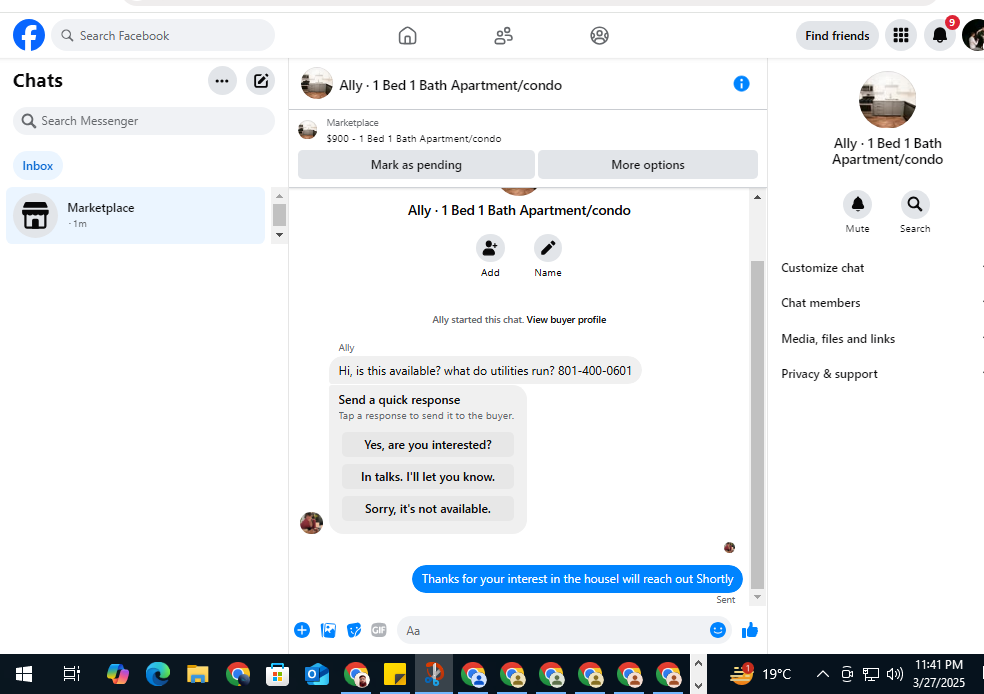Viewport: 984px width, 694px height.
Task: Open network icon in system tray
Action: 870,675
